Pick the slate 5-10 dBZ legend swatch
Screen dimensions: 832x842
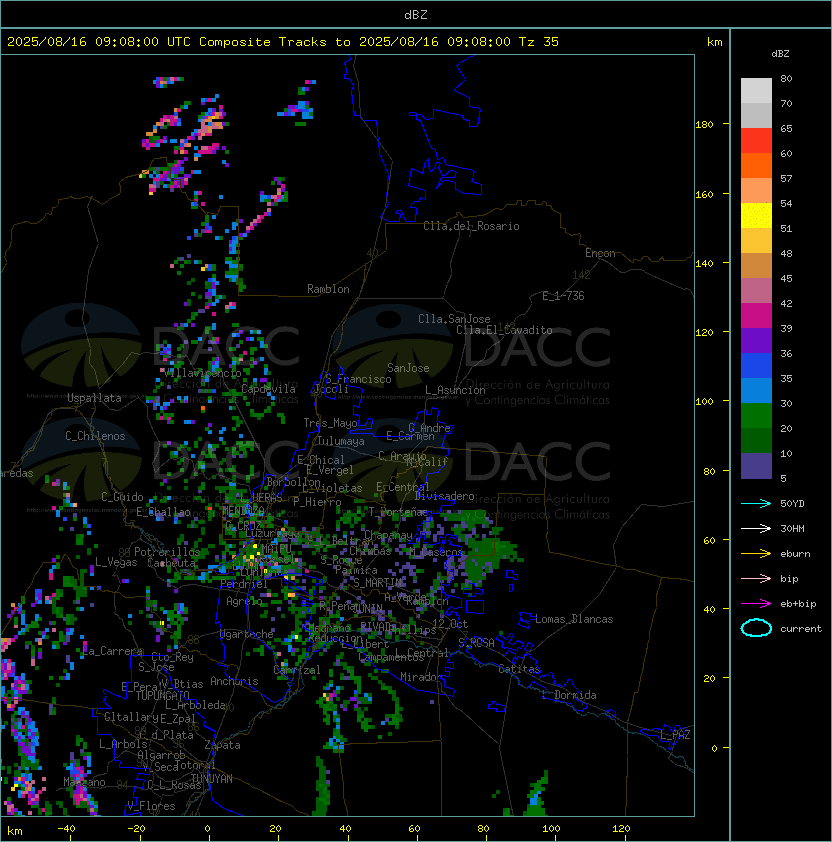click(756, 466)
